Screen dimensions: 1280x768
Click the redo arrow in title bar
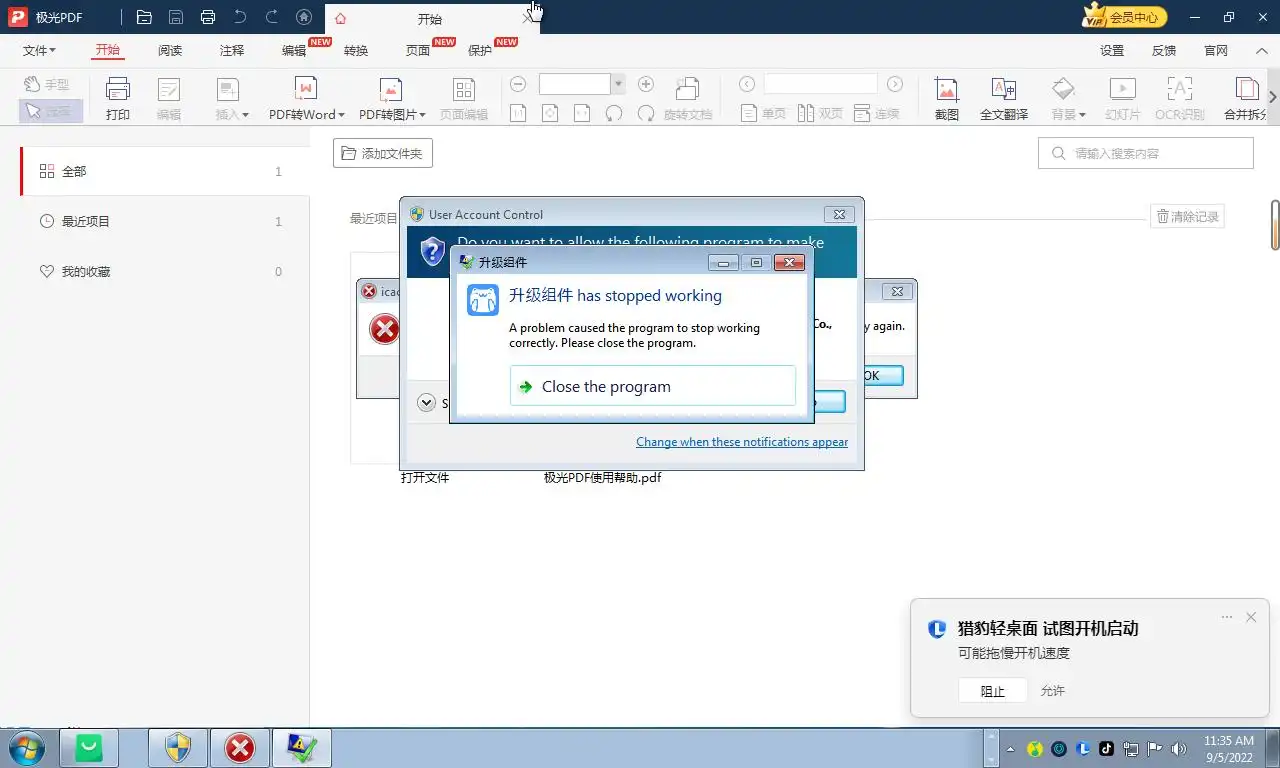(272, 17)
